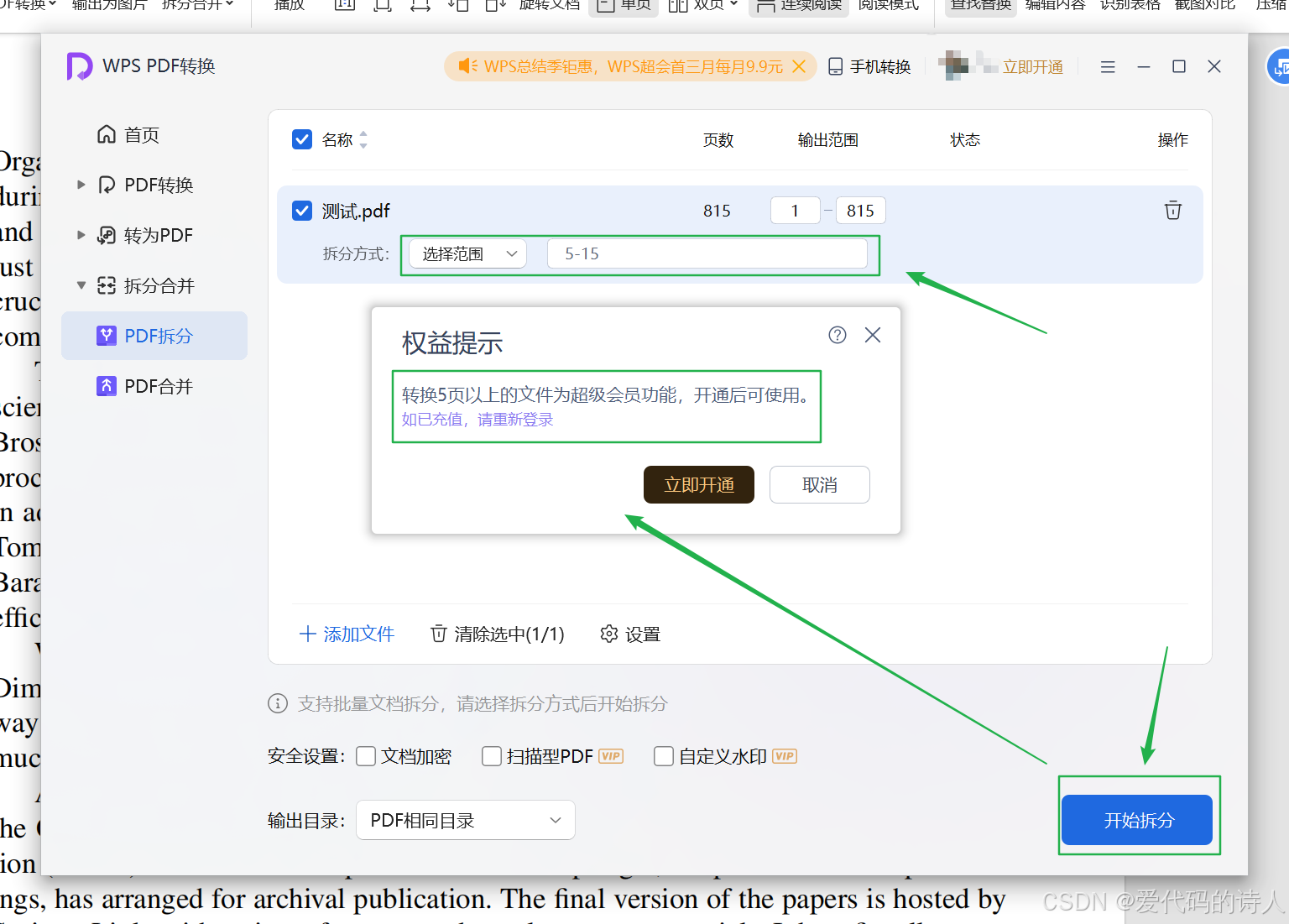1289x924 pixels.
Task: Close the 权益提示 dialog
Action: (x=873, y=335)
